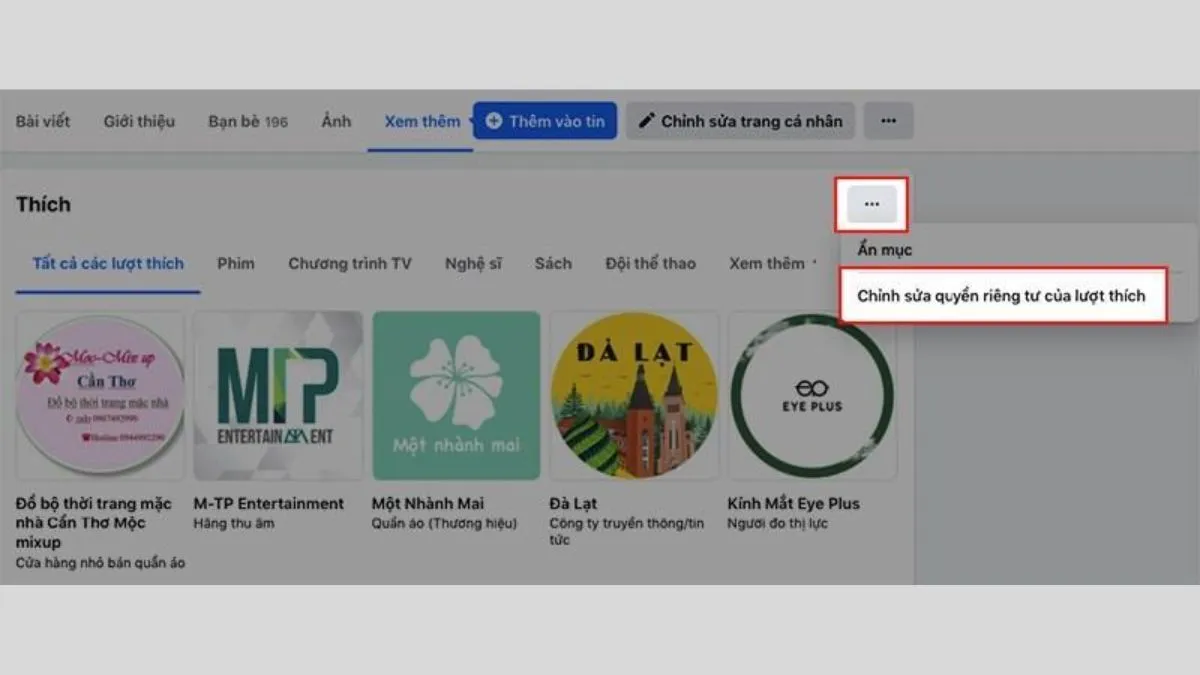Switch to the Phim tab
Viewport: 1200px width, 675px height.
236,263
